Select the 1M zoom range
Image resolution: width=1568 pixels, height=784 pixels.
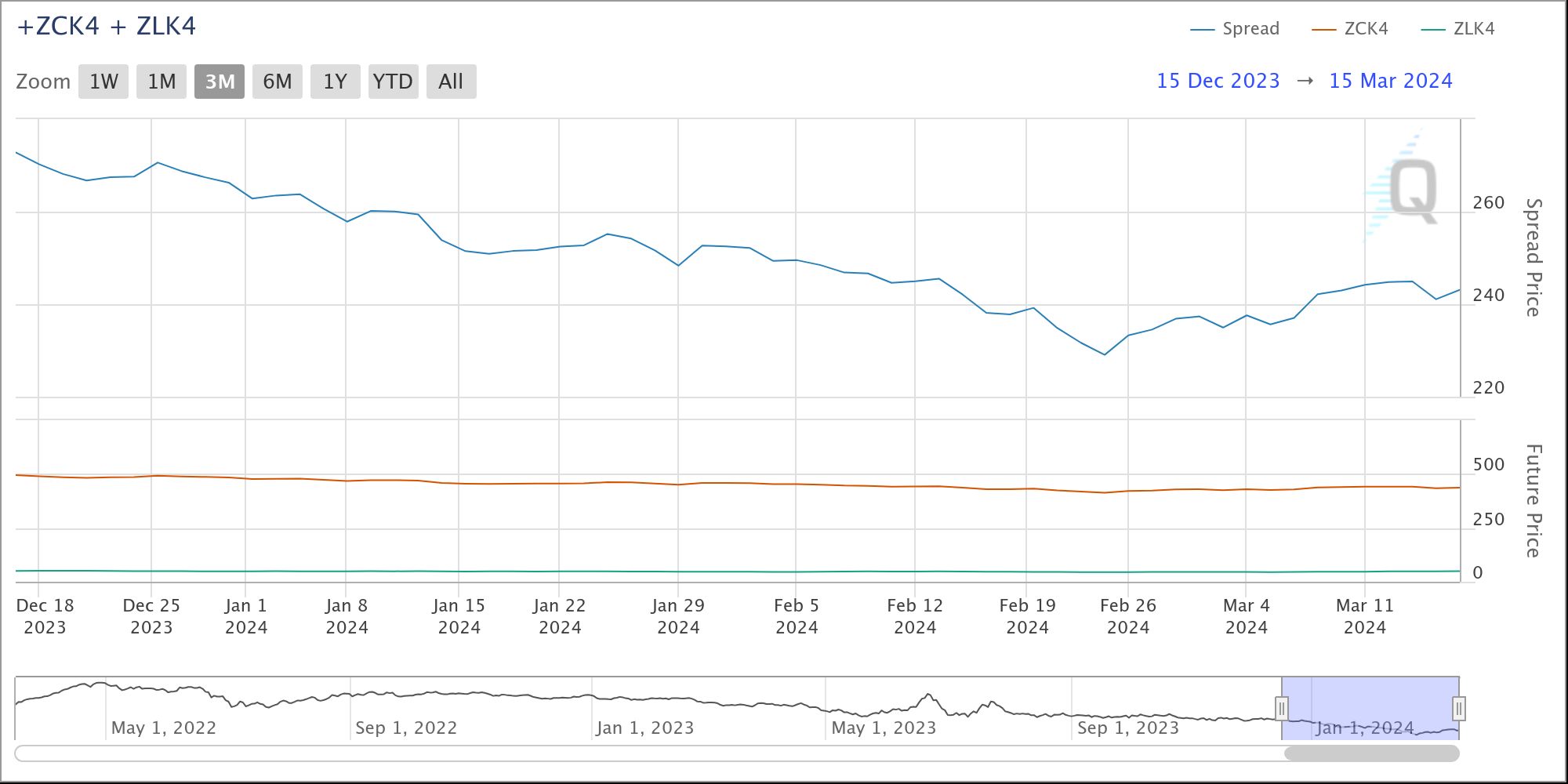162,82
